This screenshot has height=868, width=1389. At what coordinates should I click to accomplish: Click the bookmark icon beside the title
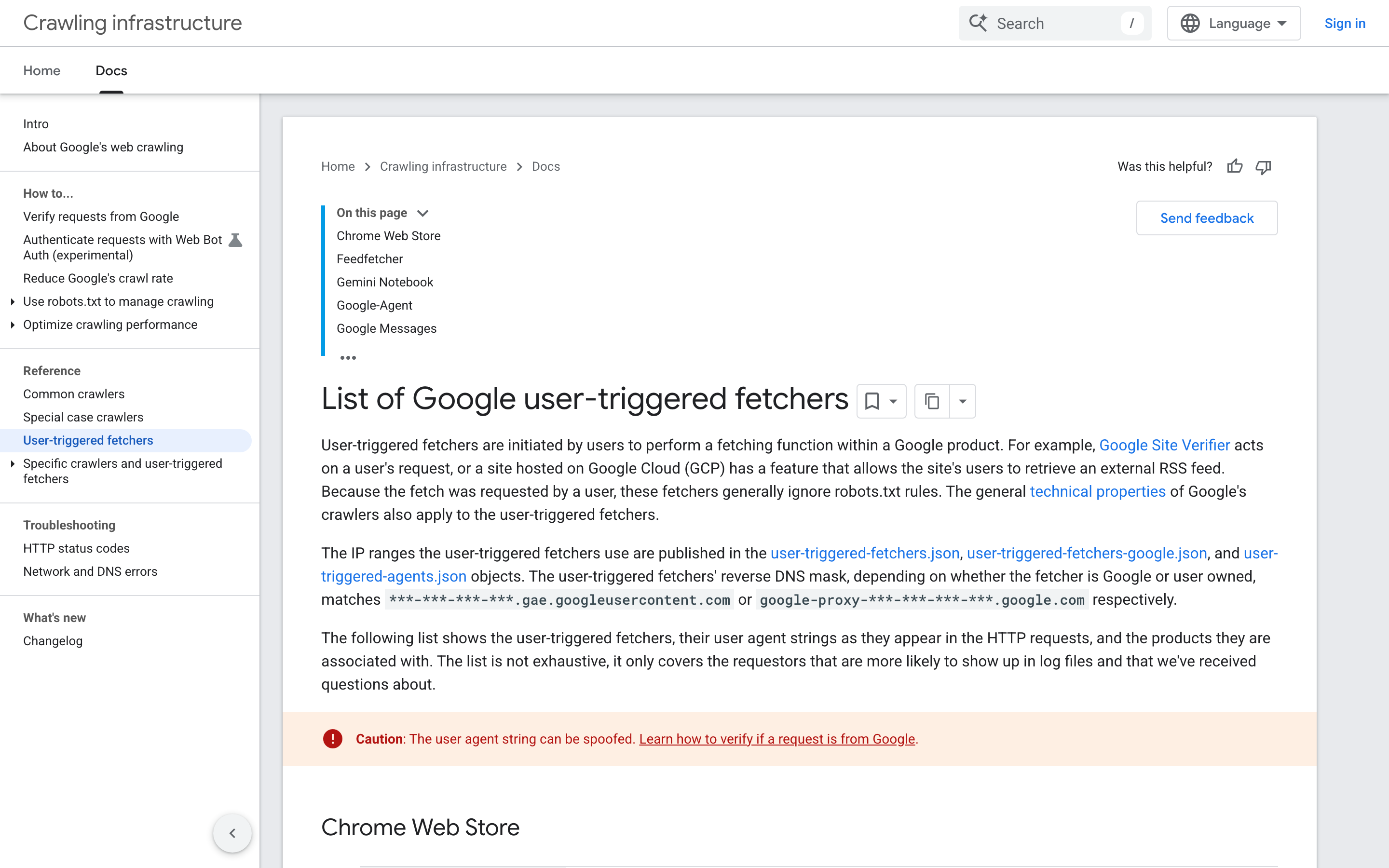click(x=872, y=401)
